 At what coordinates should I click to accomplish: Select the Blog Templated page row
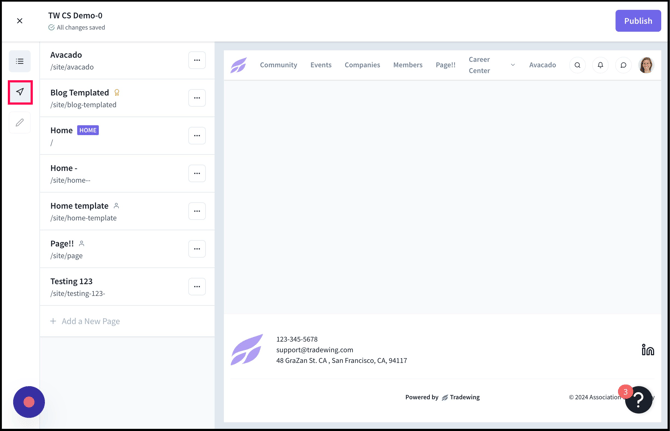(x=127, y=98)
